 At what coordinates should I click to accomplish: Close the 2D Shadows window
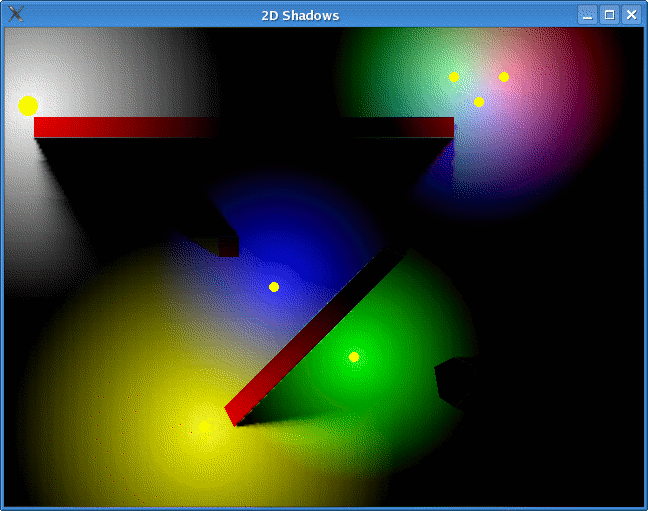[x=631, y=14]
